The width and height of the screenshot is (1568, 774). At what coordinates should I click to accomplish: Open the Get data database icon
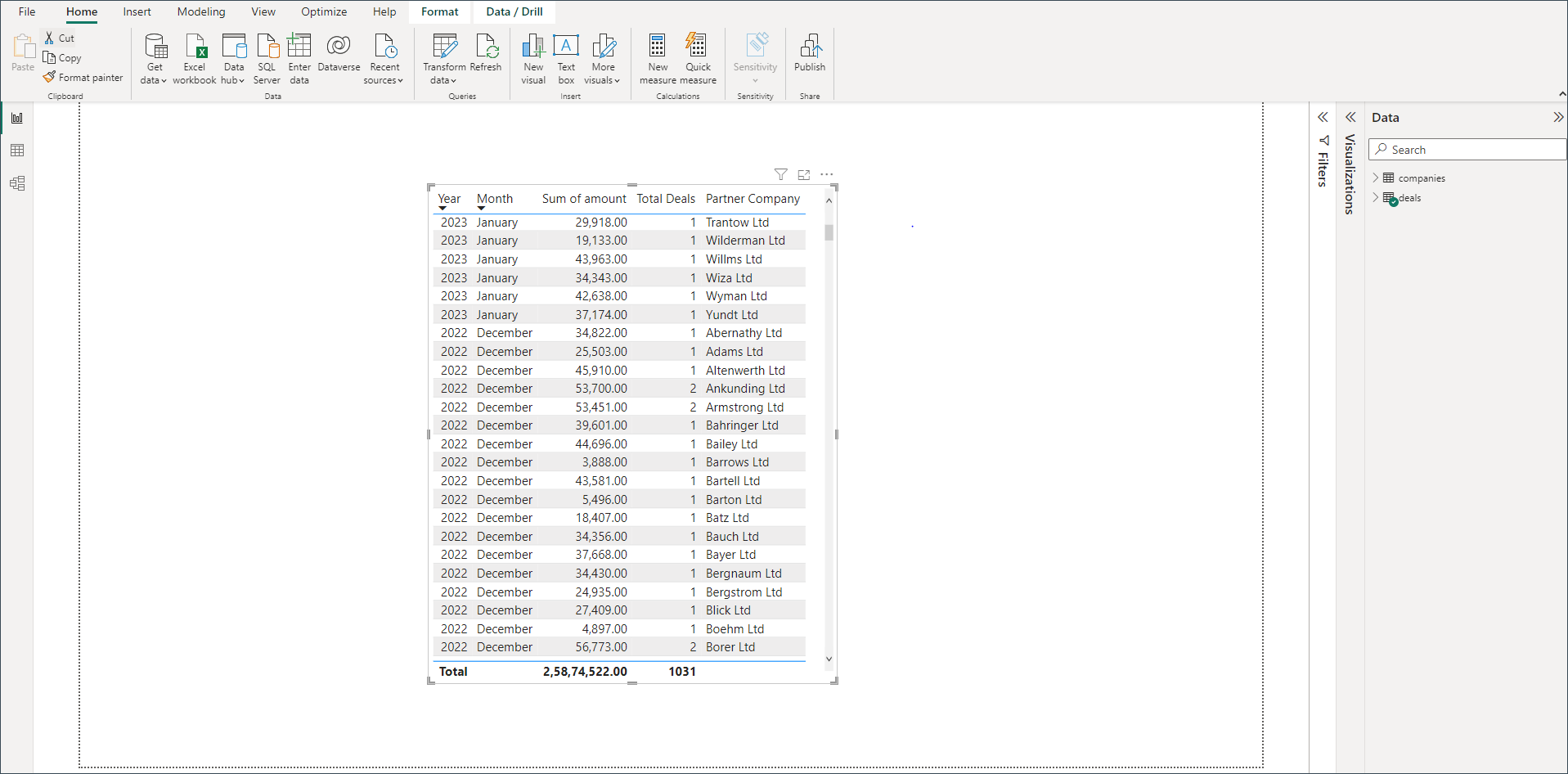[155, 45]
